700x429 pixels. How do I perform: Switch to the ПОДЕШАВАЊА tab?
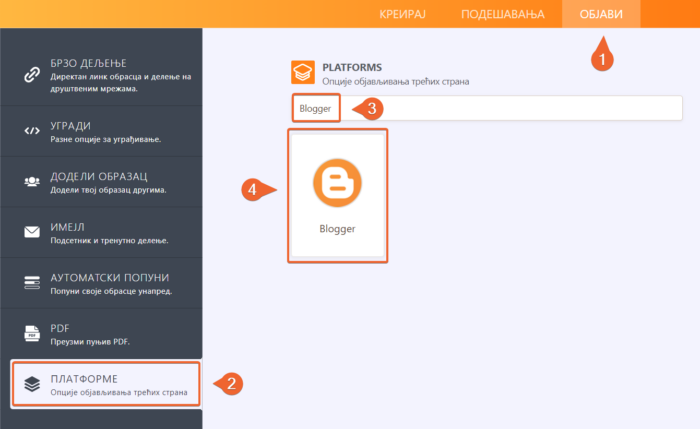point(503,14)
